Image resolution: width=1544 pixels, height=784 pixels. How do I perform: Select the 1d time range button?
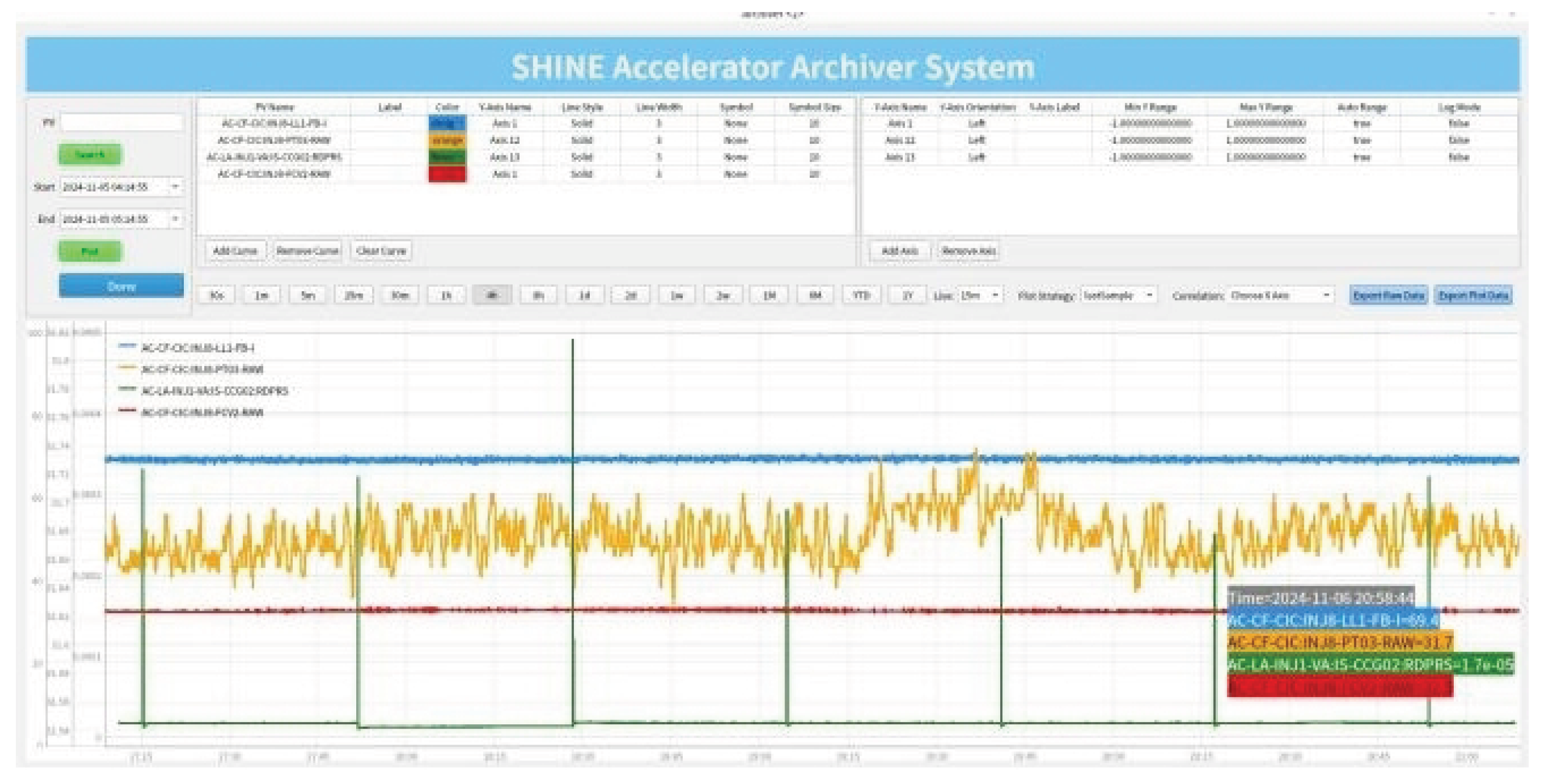coord(584,295)
